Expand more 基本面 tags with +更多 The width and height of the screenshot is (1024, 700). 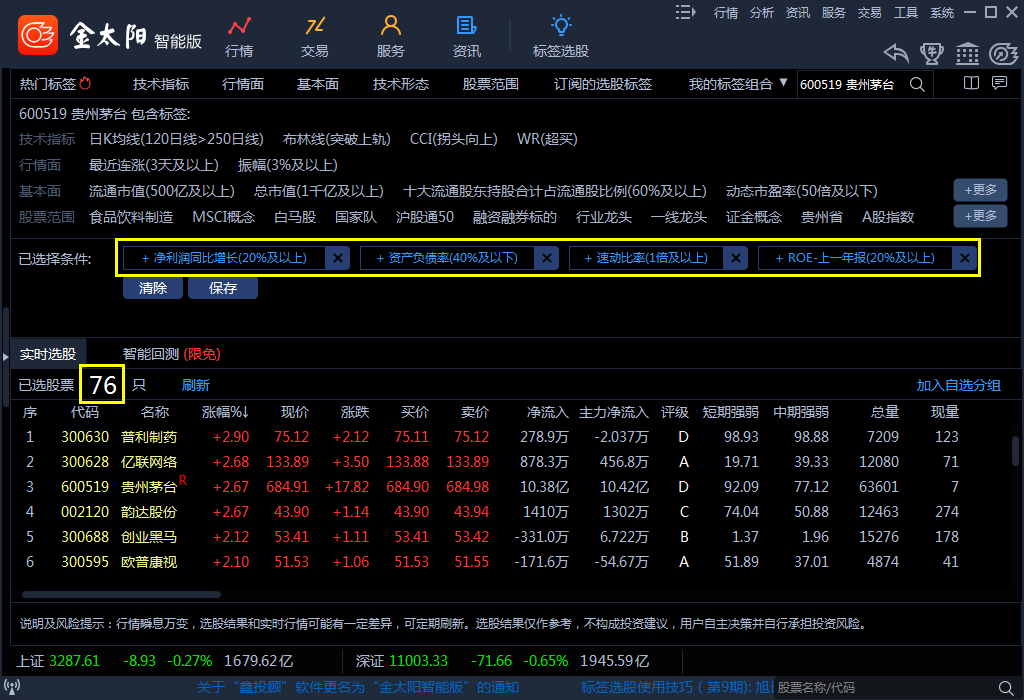(980, 190)
